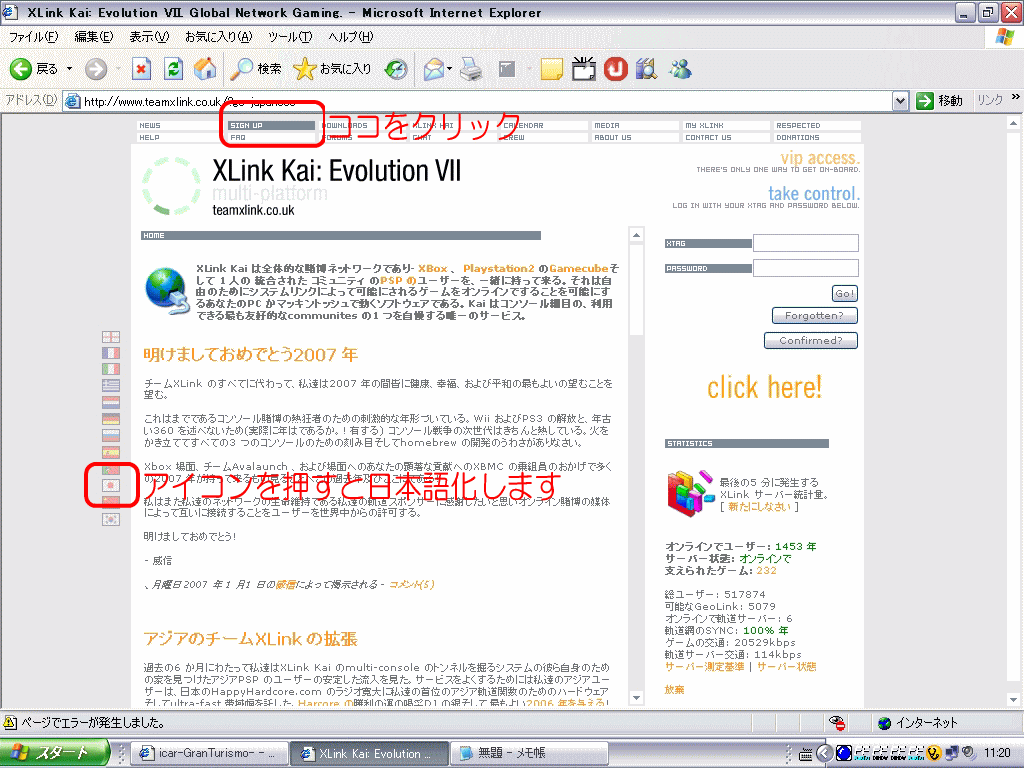This screenshot has height=768, width=1024.
Task: Click the Print printer icon
Action: (471, 69)
